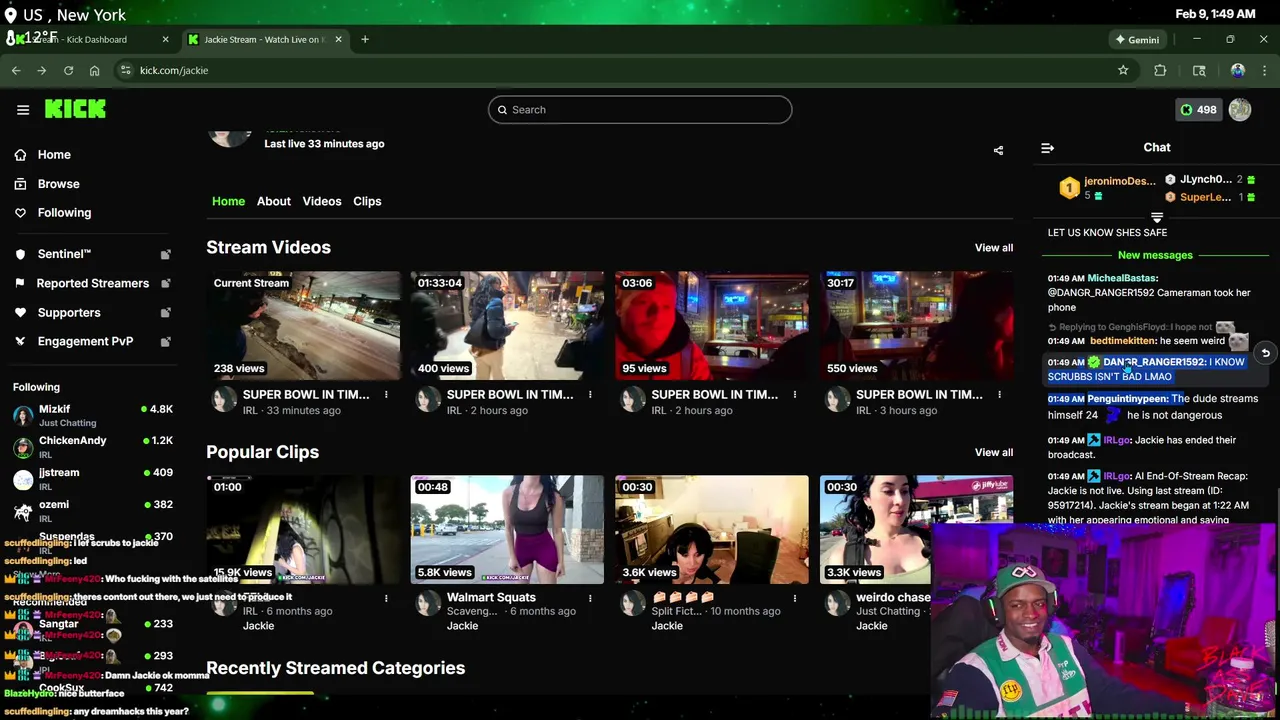Bookmark this page with the star
1280x720 pixels.
pos(1123,70)
